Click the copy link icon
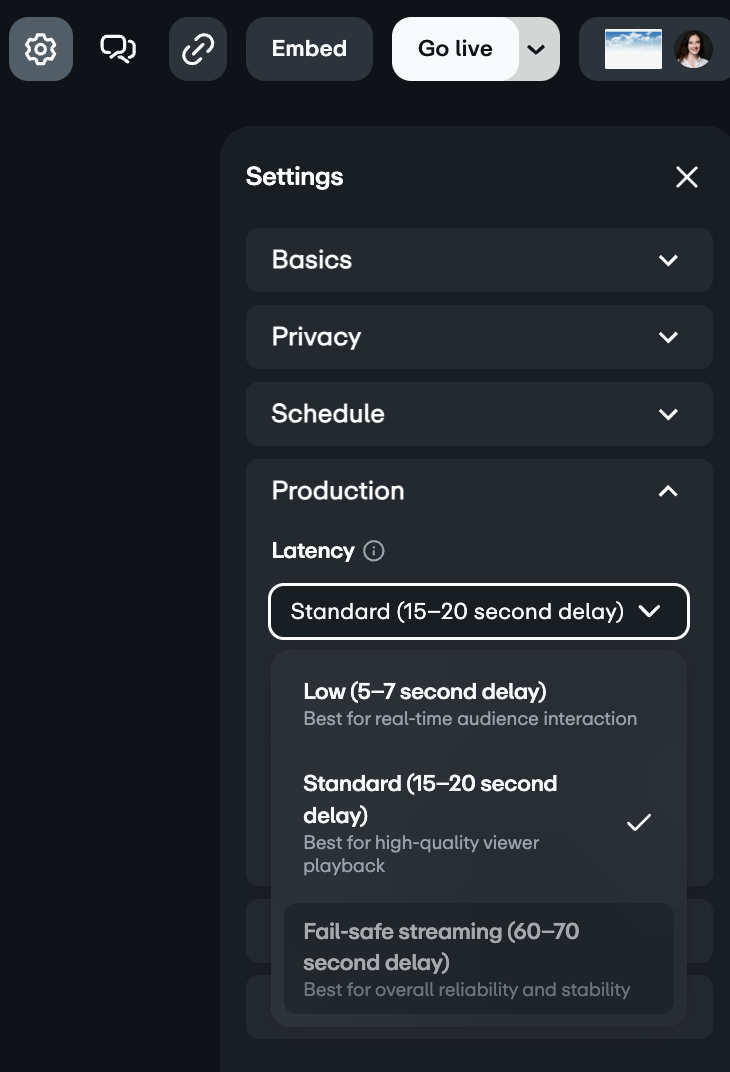This screenshot has height=1072, width=730. [x=198, y=49]
